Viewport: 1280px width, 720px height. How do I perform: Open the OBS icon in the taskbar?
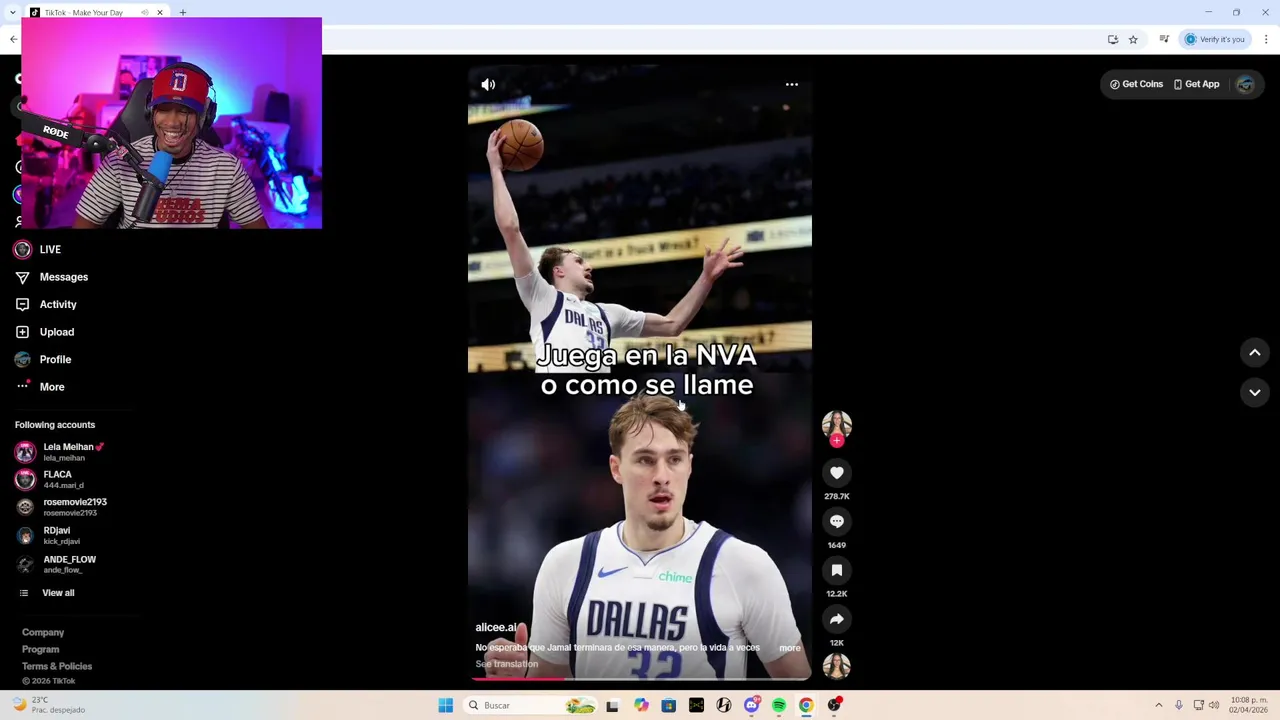pos(834,706)
